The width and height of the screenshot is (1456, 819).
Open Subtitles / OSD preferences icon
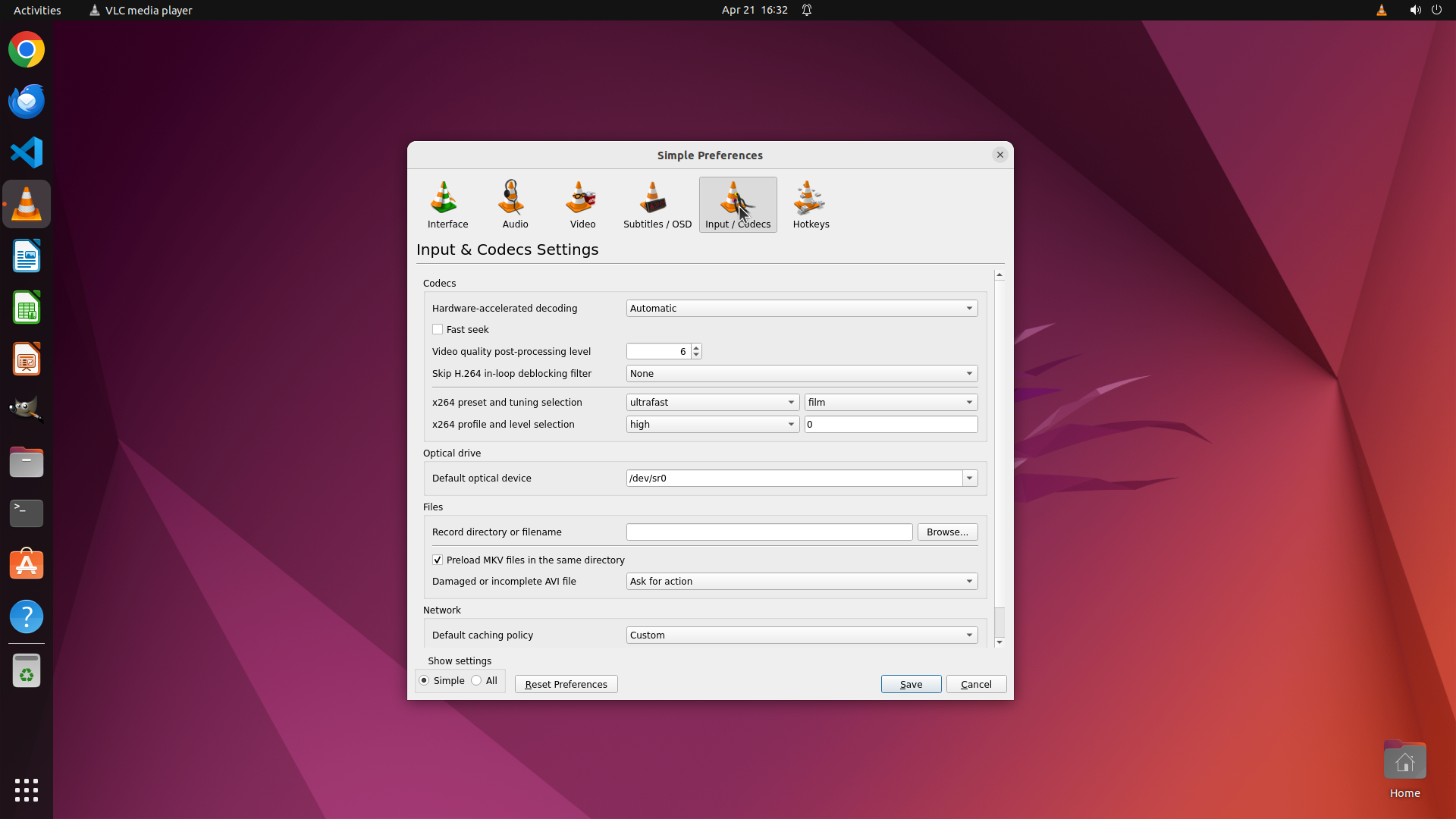point(657,204)
